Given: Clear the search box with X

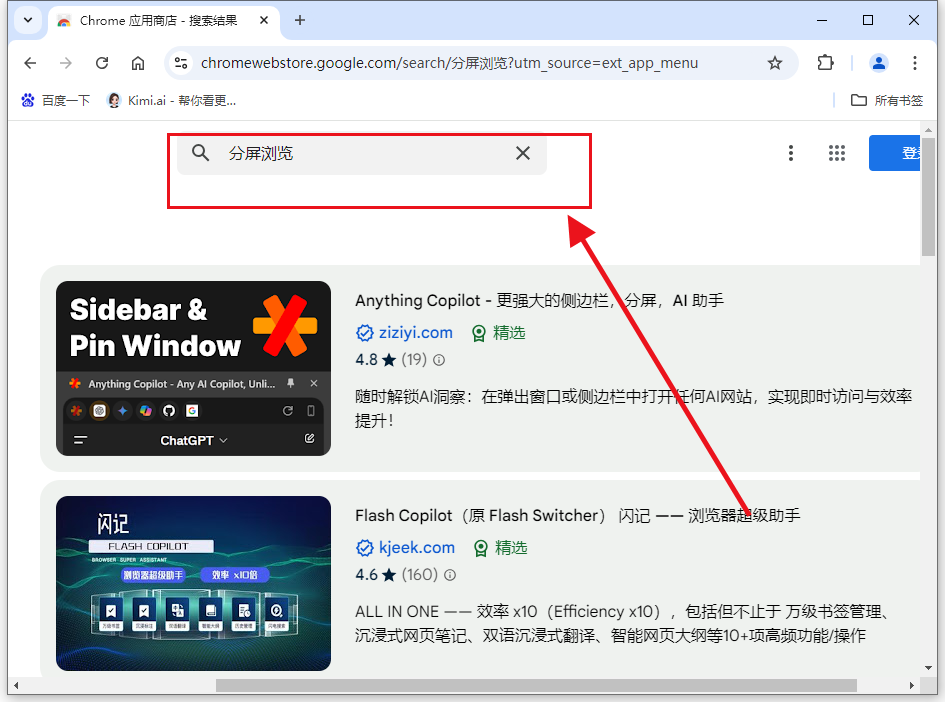Looking at the screenshot, I should 523,153.
